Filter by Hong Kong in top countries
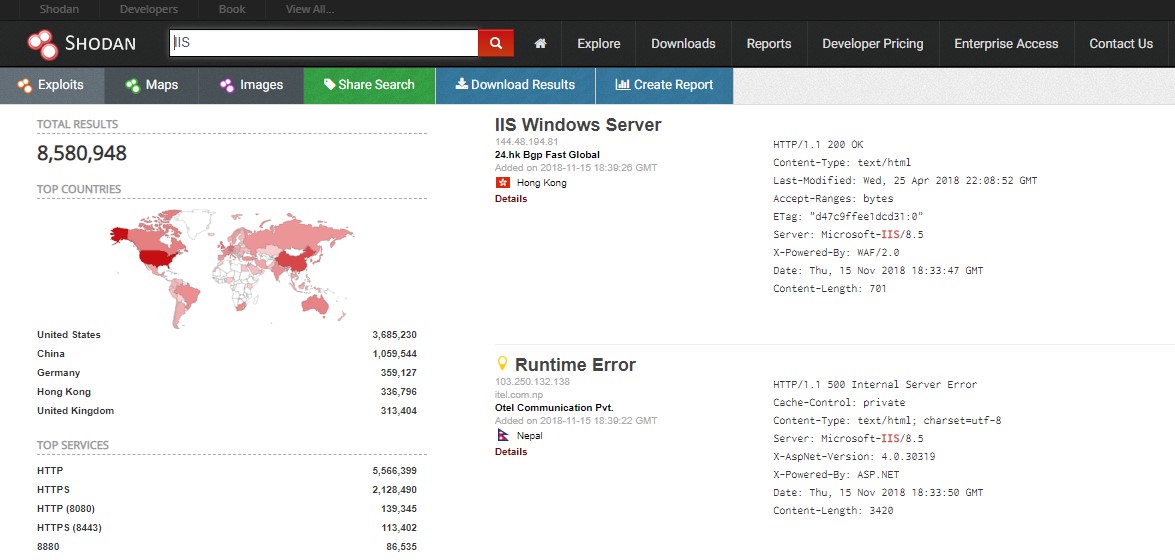Viewport: 1175px width, 560px height. pyautogui.click(x=64, y=391)
